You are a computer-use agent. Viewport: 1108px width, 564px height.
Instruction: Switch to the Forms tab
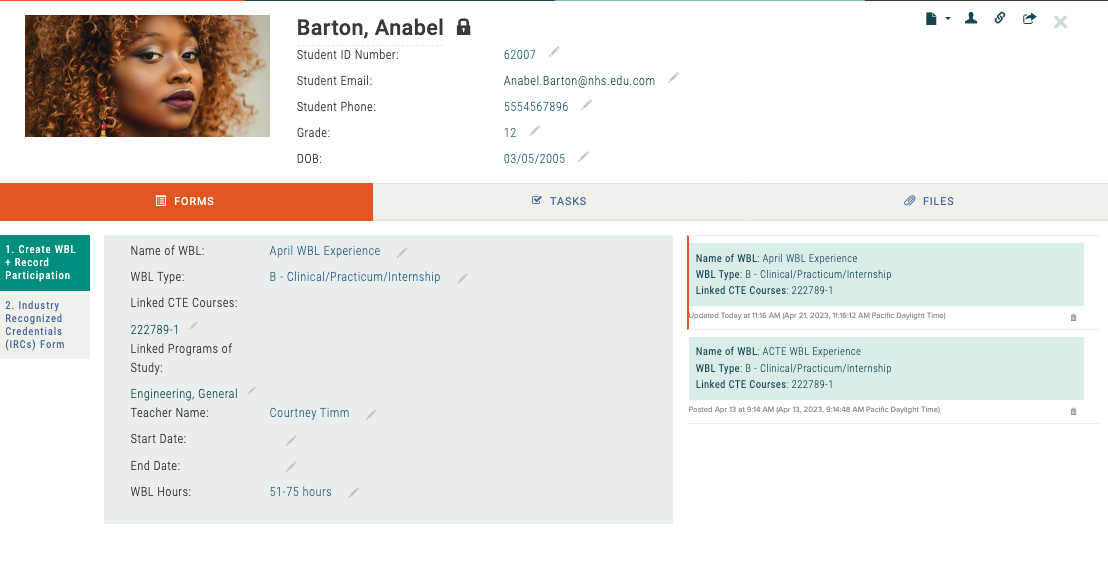click(x=187, y=201)
